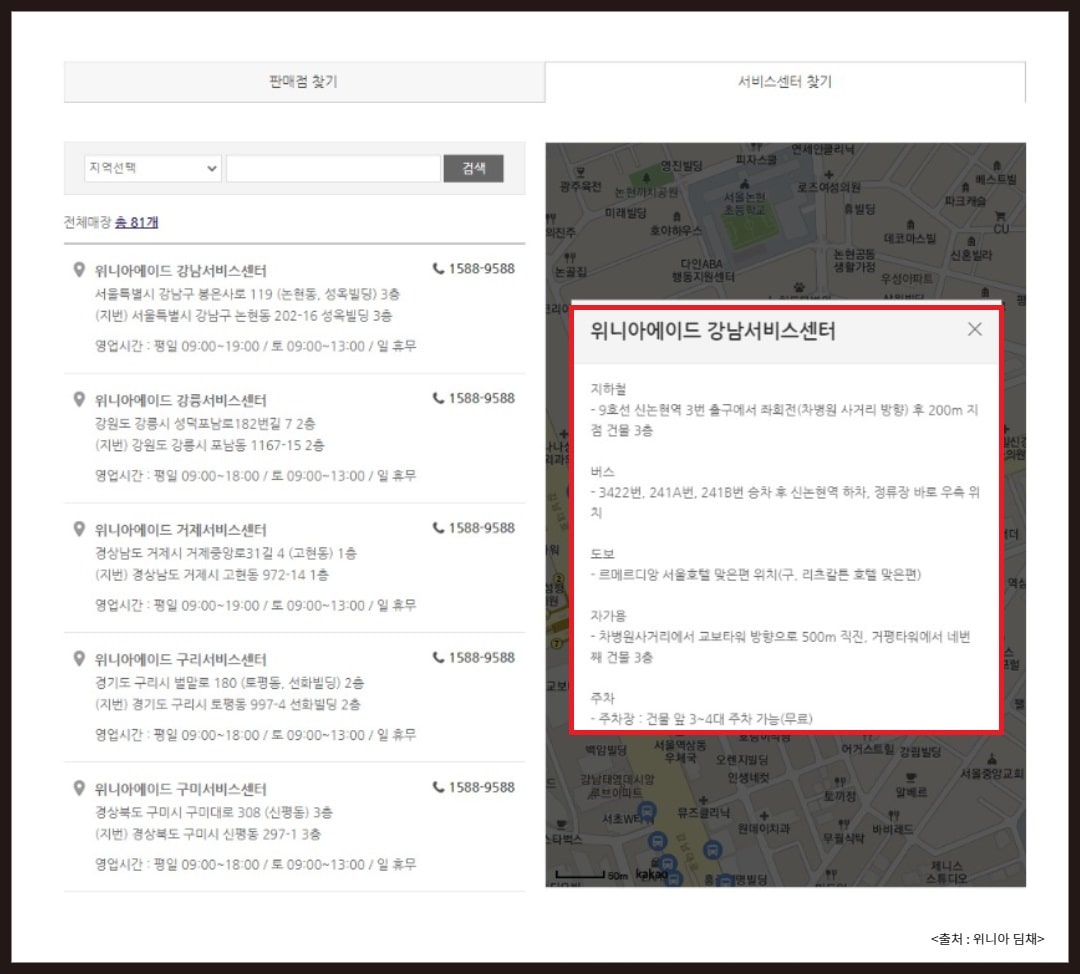This screenshot has height=974, width=1080.
Task: Click 강릉서비스센터 business hours line
Action: coord(256,475)
